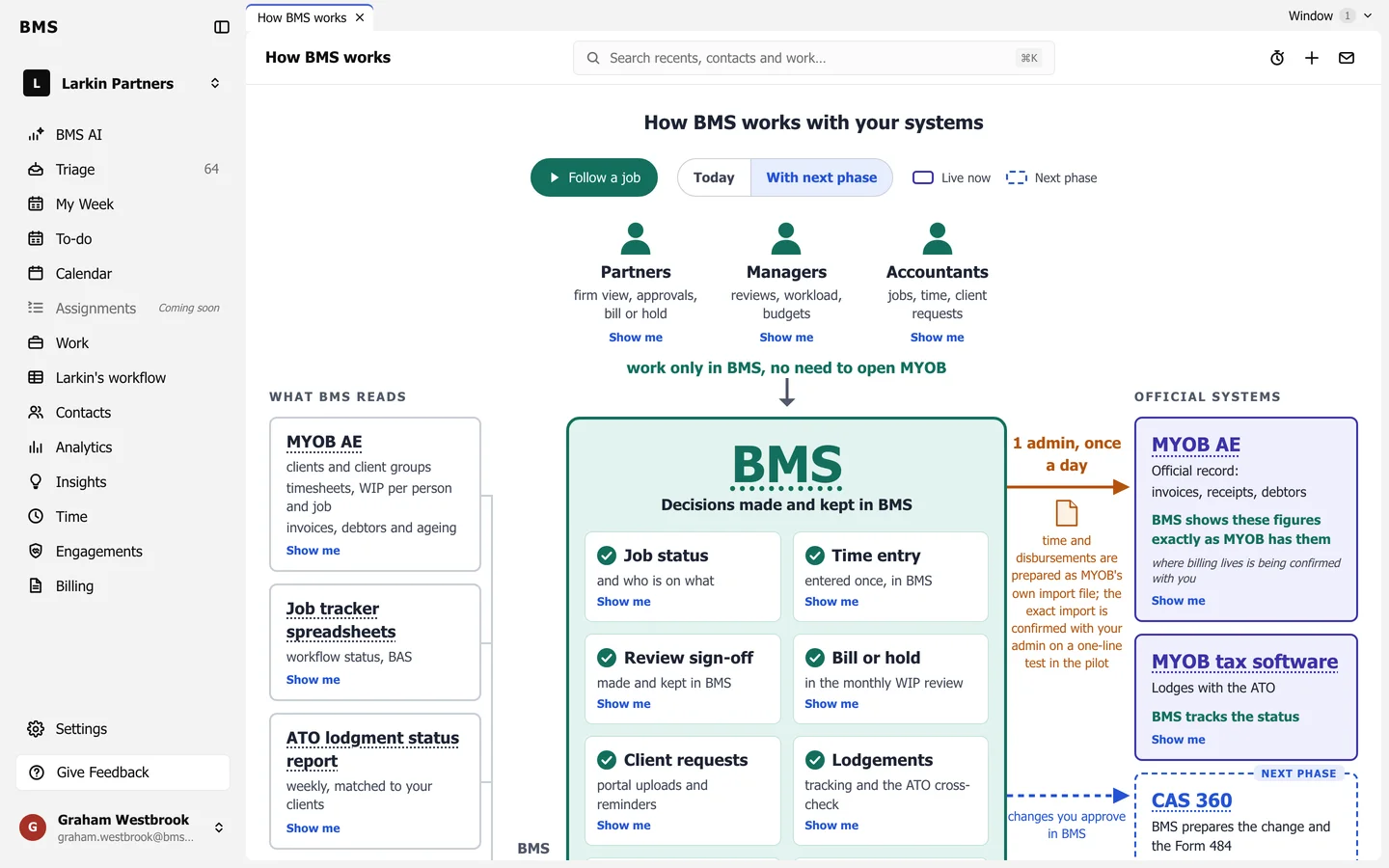Close the How BMS works tab
The width and height of the screenshot is (1389, 868).
[x=360, y=17]
